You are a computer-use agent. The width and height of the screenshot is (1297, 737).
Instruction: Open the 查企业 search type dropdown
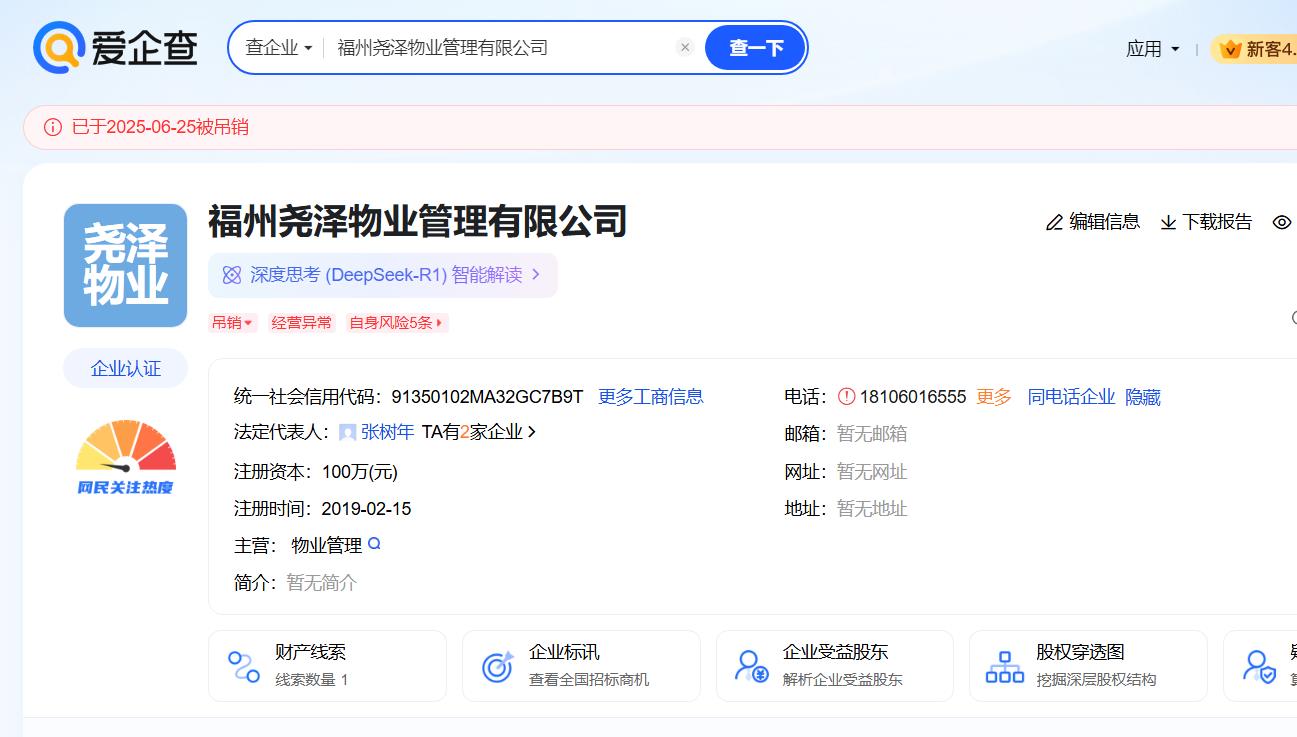coord(279,48)
